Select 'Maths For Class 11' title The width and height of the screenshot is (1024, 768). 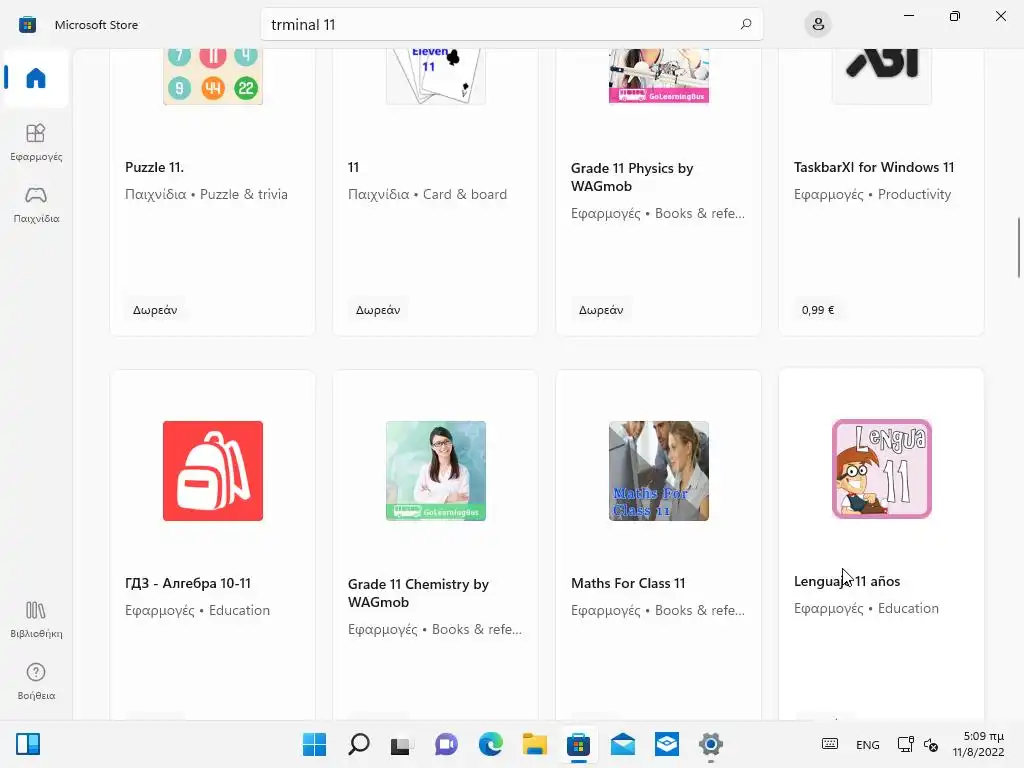tap(628, 583)
